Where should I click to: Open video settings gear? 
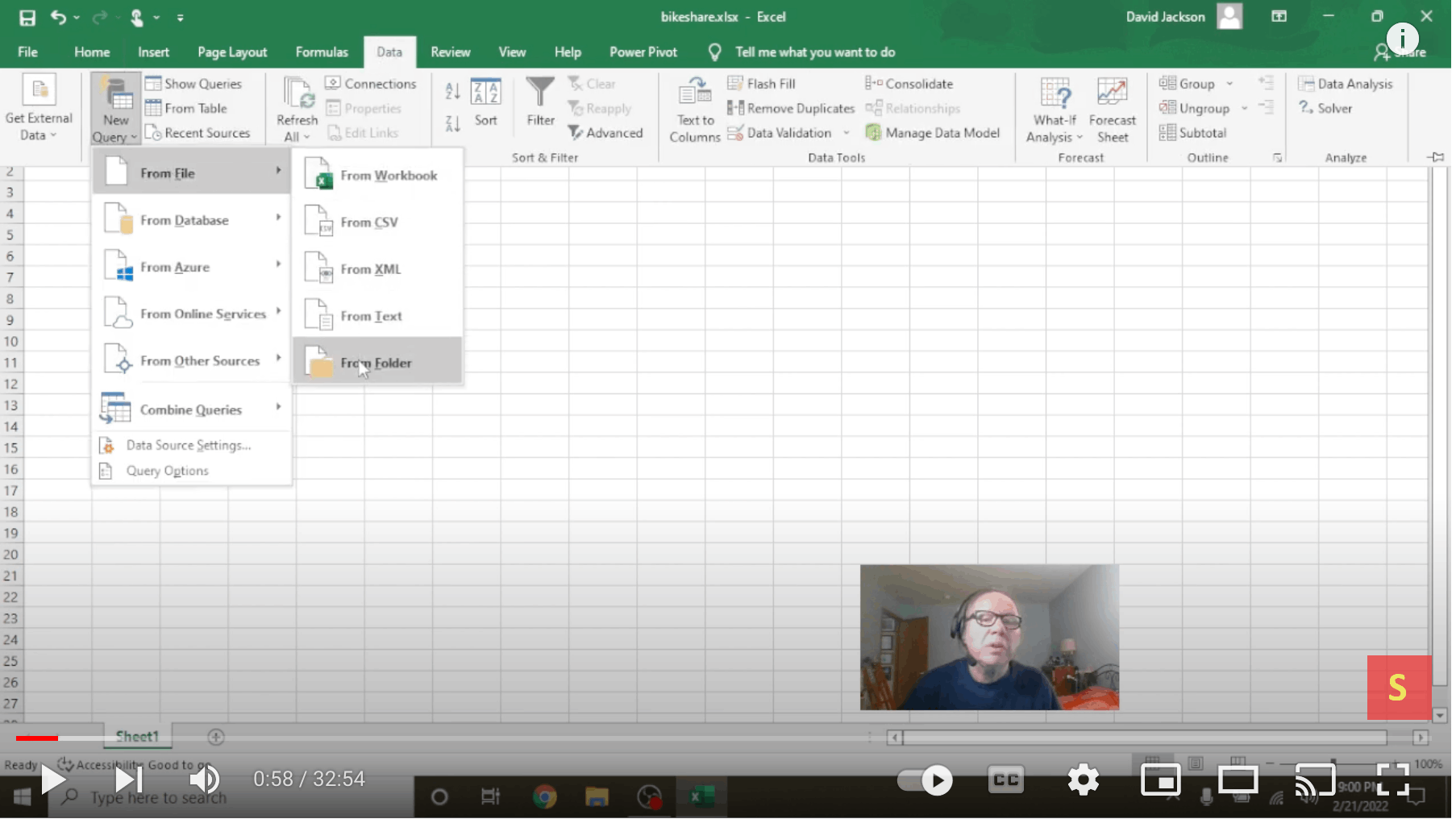(x=1083, y=780)
